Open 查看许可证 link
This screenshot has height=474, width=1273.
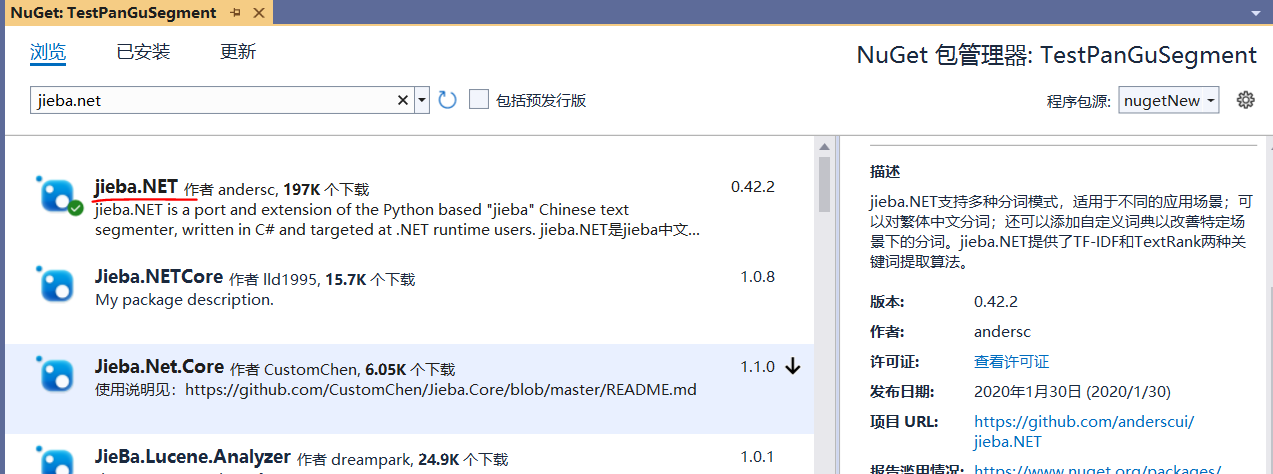[1012, 362]
